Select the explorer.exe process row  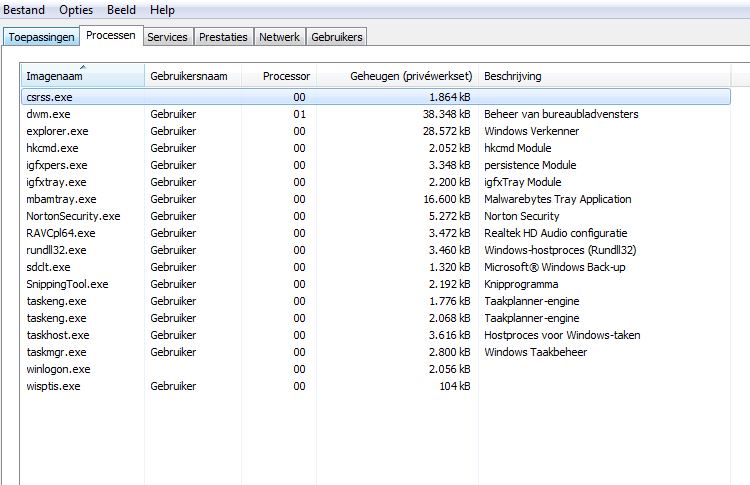tap(58, 131)
